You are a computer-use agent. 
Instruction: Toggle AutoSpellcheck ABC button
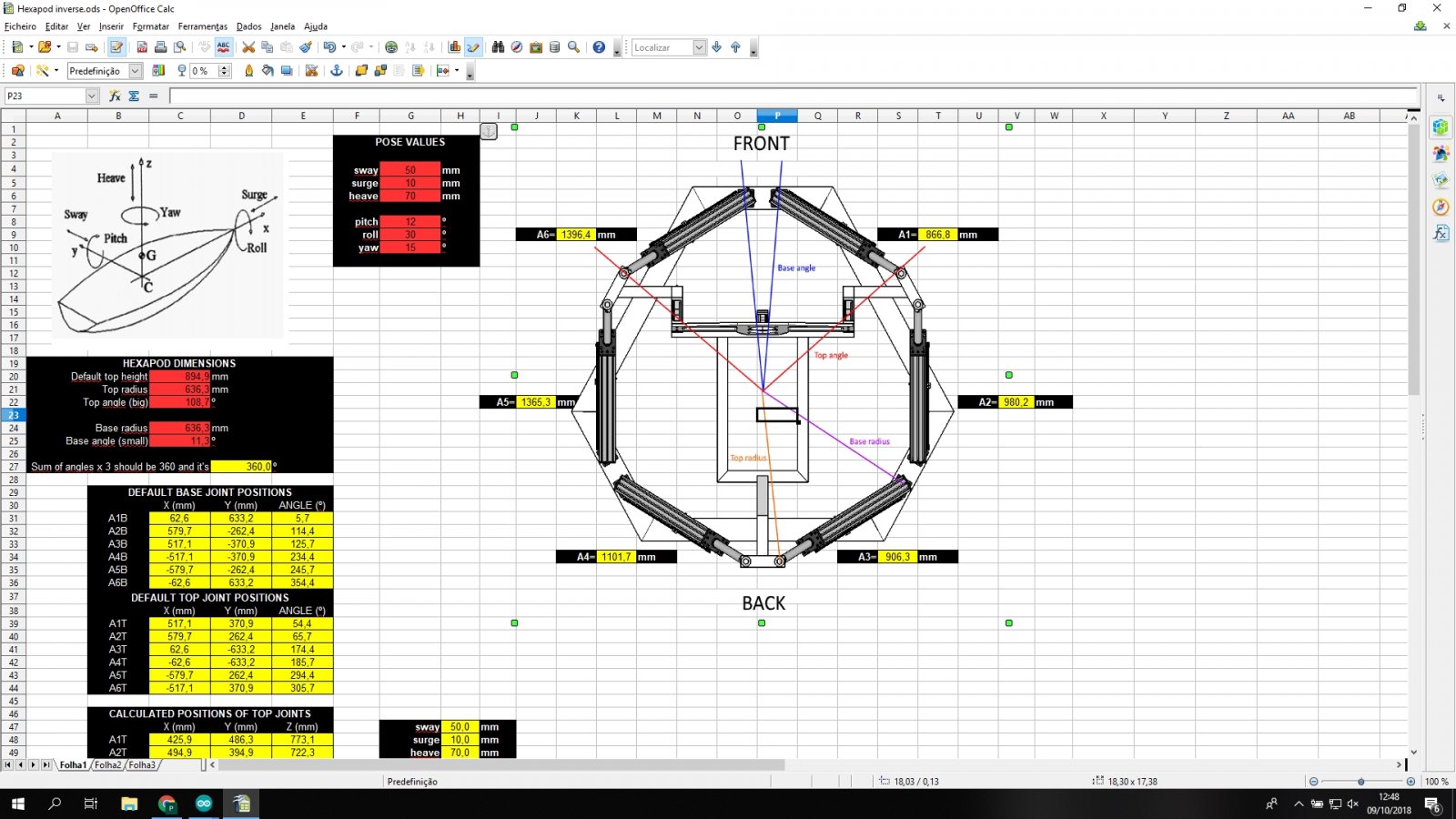pos(223,47)
